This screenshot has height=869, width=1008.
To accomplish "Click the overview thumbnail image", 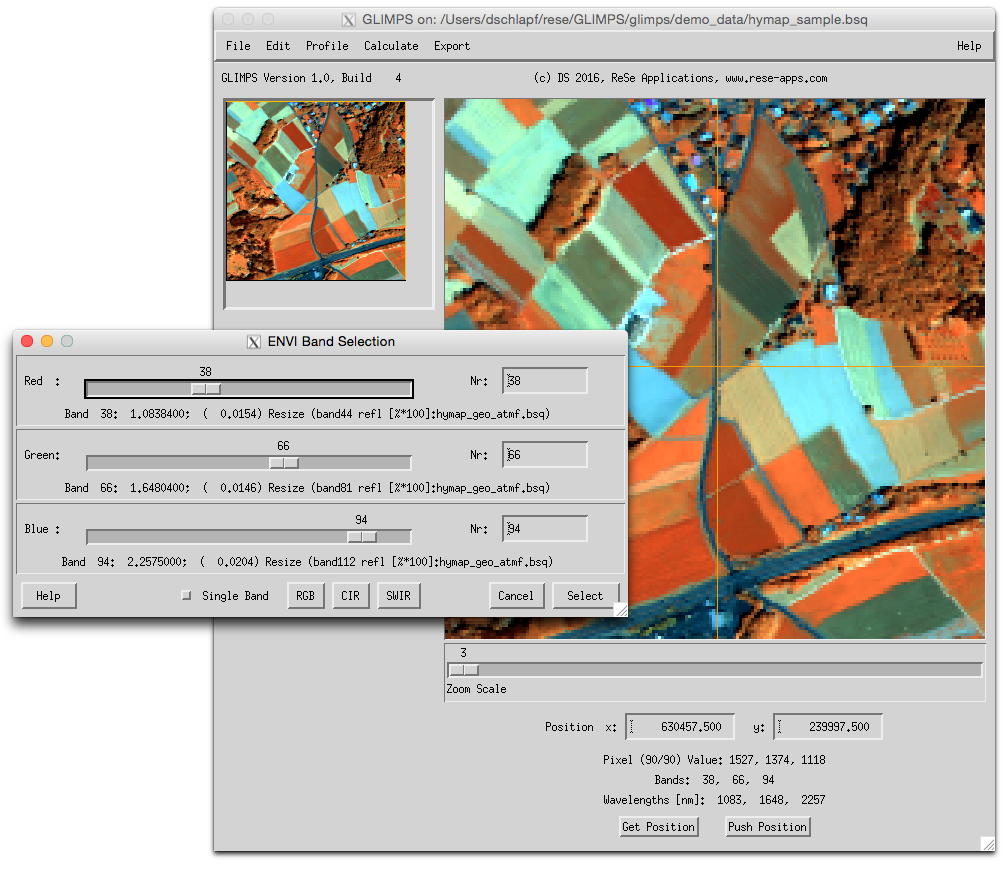I will coord(316,191).
